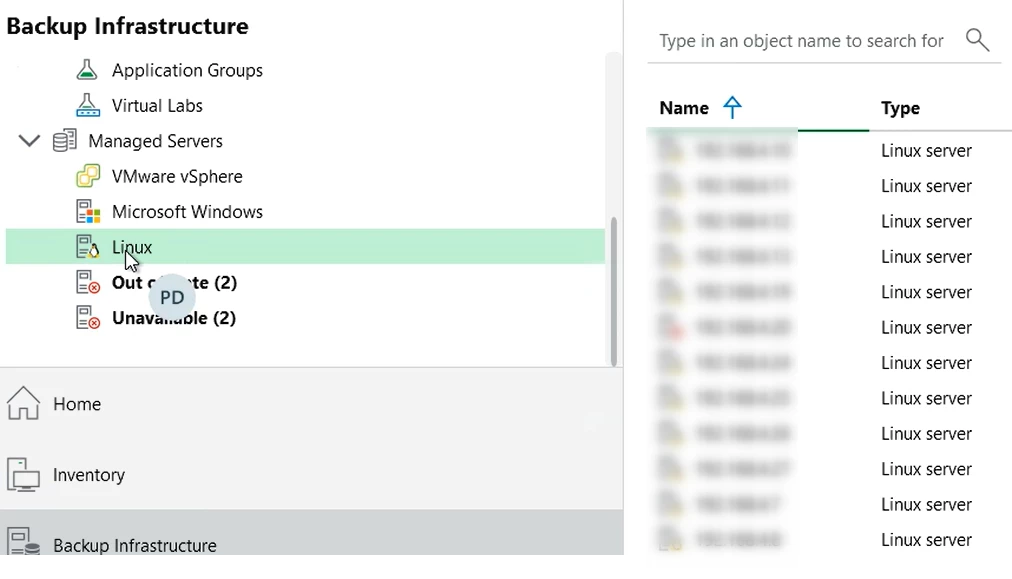1012x579 pixels.
Task: Sort the list by Type column
Action: click(900, 108)
